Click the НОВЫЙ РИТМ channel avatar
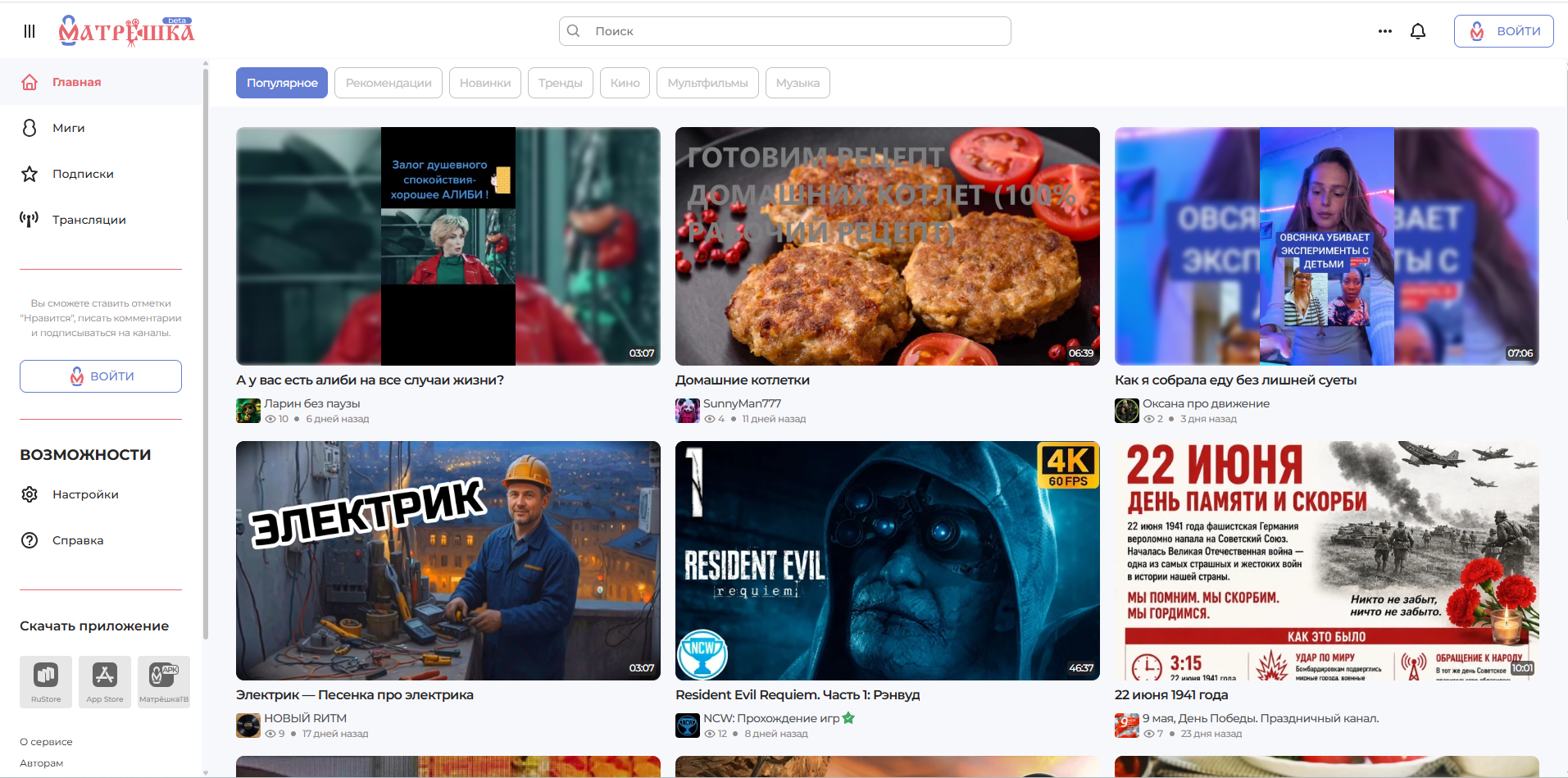 (248, 726)
